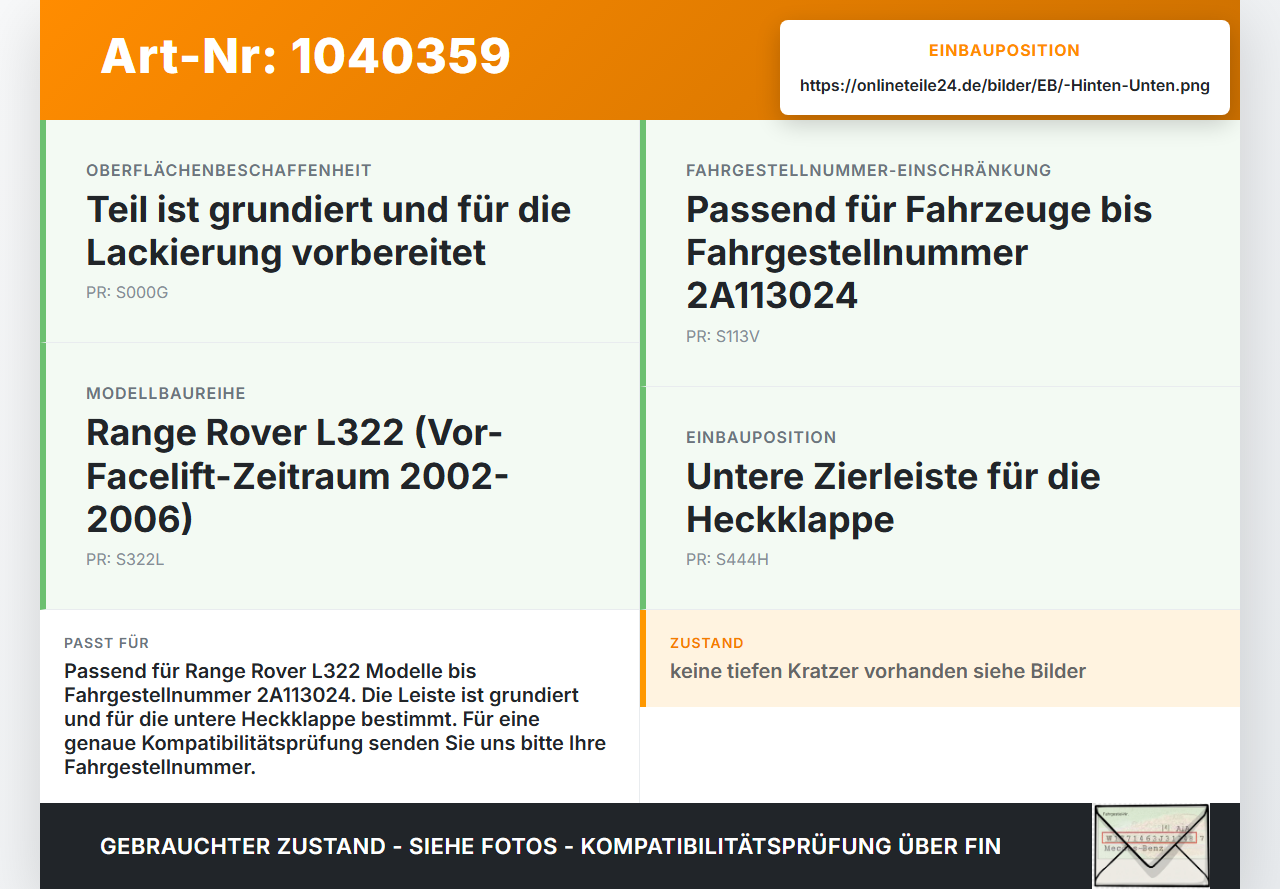This screenshot has height=889, width=1280.
Task: Click the GEBRAUCHTER ZUSTAND footer banner text
Action: (550, 846)
